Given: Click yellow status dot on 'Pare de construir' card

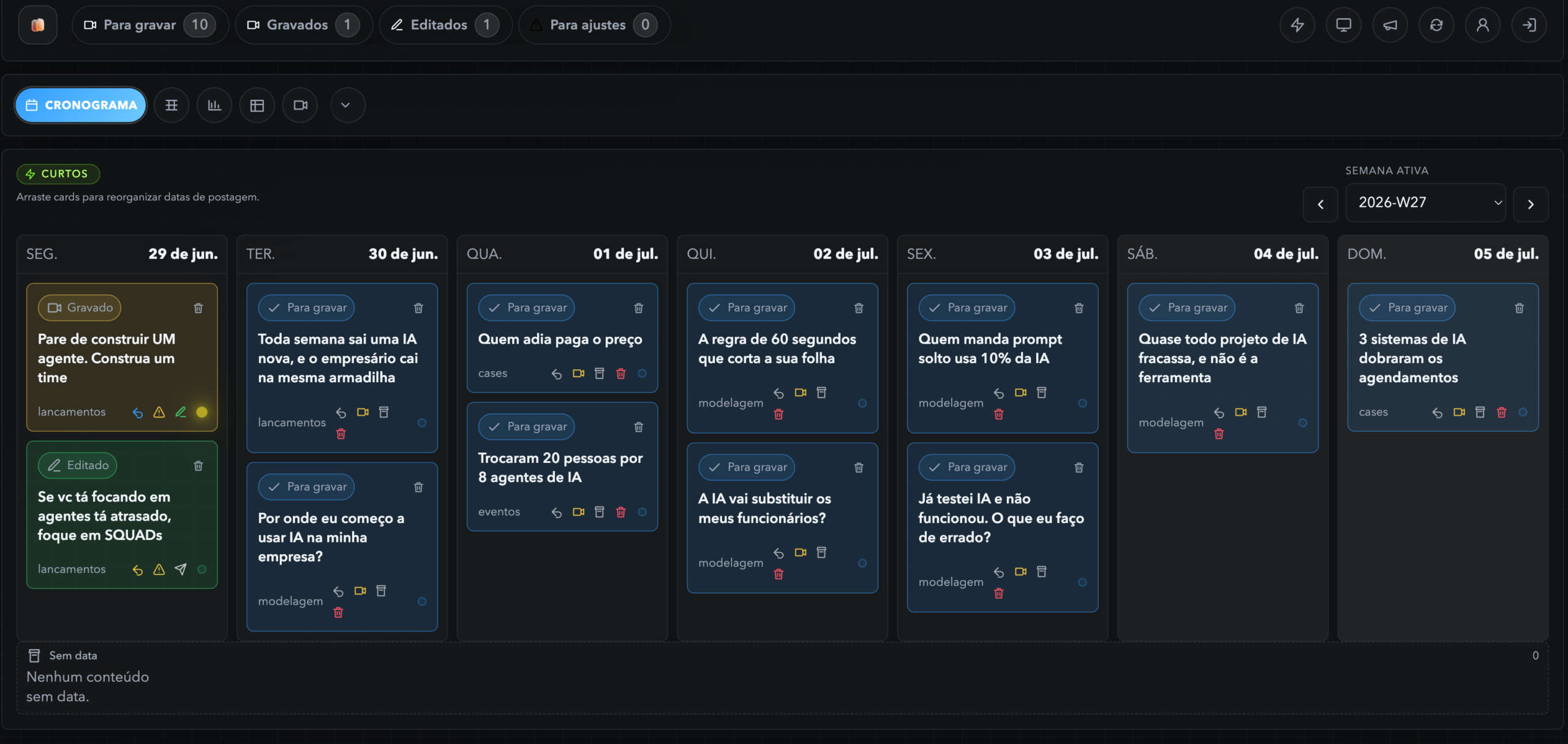Looking at the screenshot, I should coord(202,412).
